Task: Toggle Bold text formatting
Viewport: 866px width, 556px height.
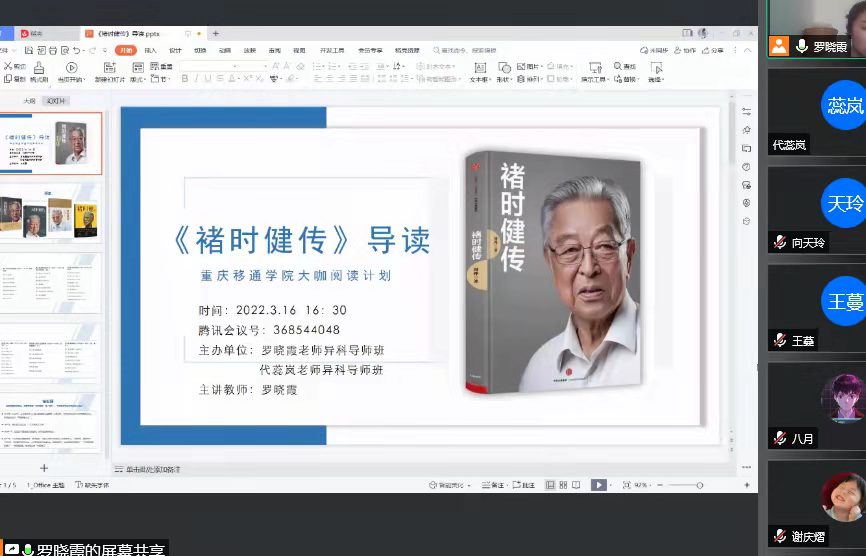Action: (185, 79)
